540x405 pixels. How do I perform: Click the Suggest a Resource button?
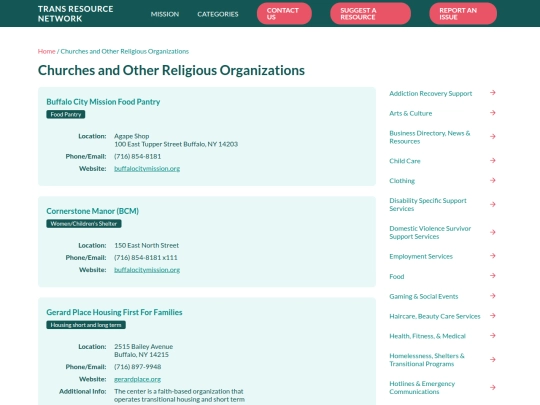(x=370, y=14)
